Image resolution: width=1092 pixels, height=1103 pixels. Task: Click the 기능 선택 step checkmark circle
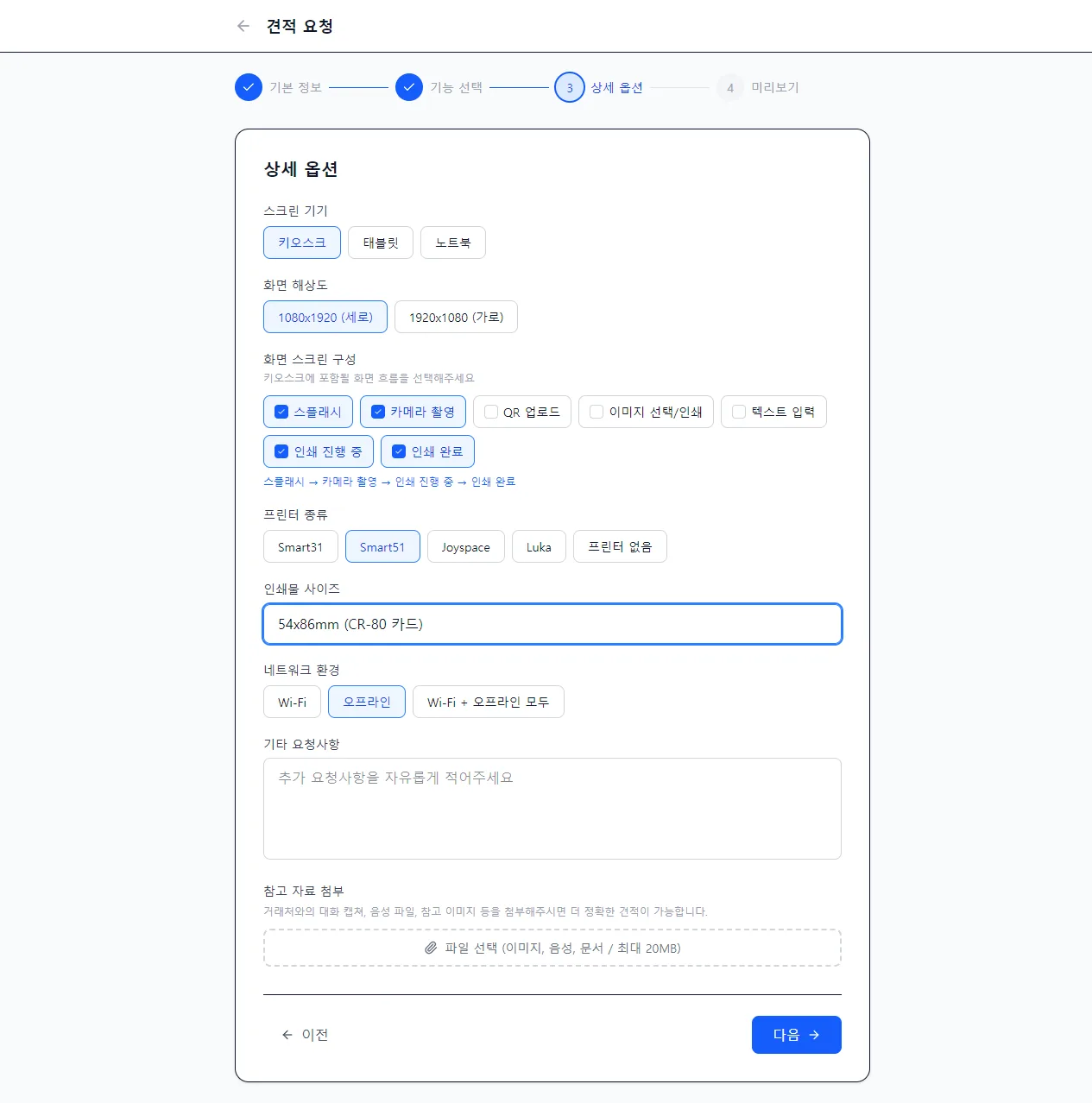pos(409,87)
